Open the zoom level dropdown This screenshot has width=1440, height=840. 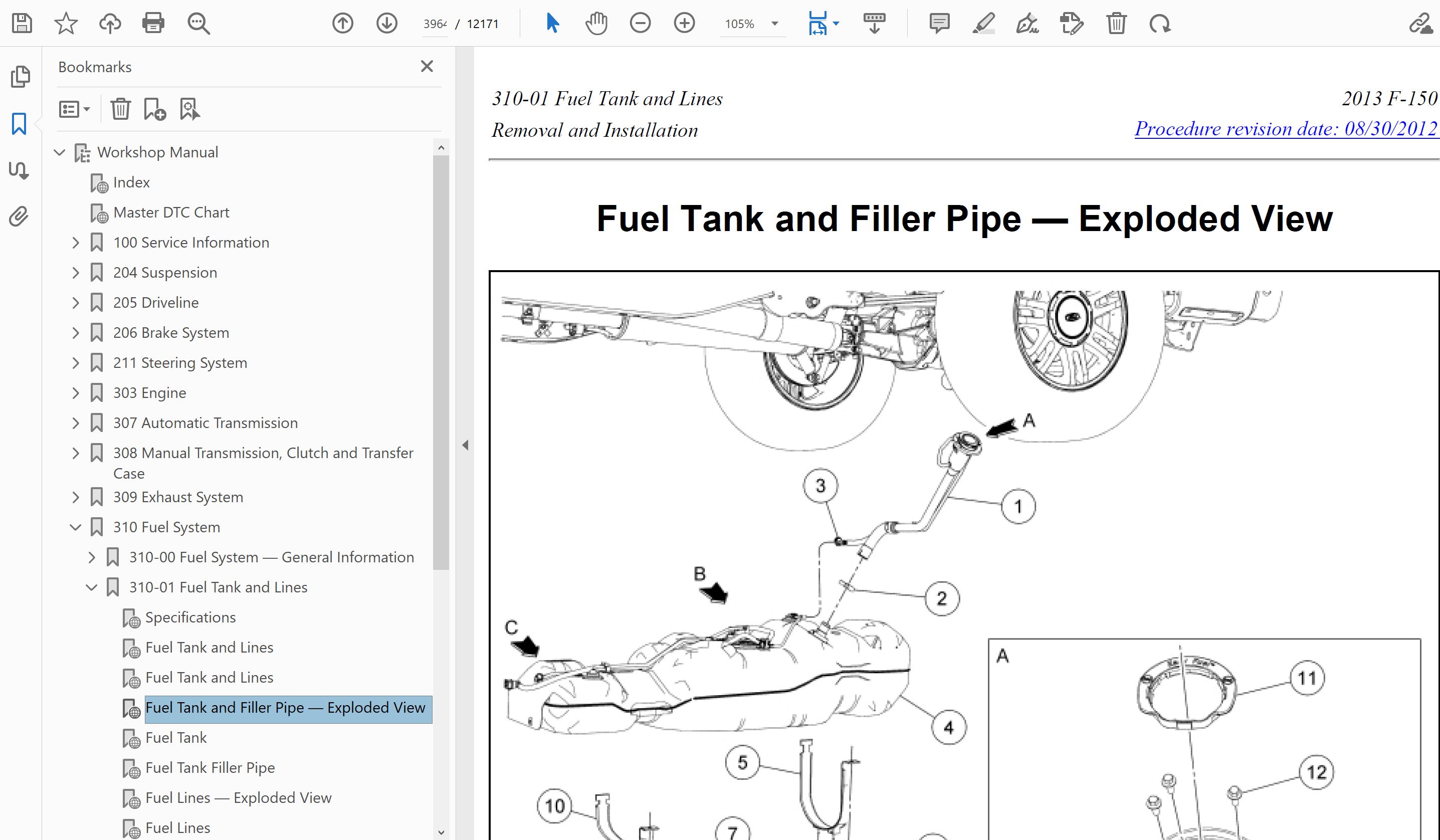point(775,24)
